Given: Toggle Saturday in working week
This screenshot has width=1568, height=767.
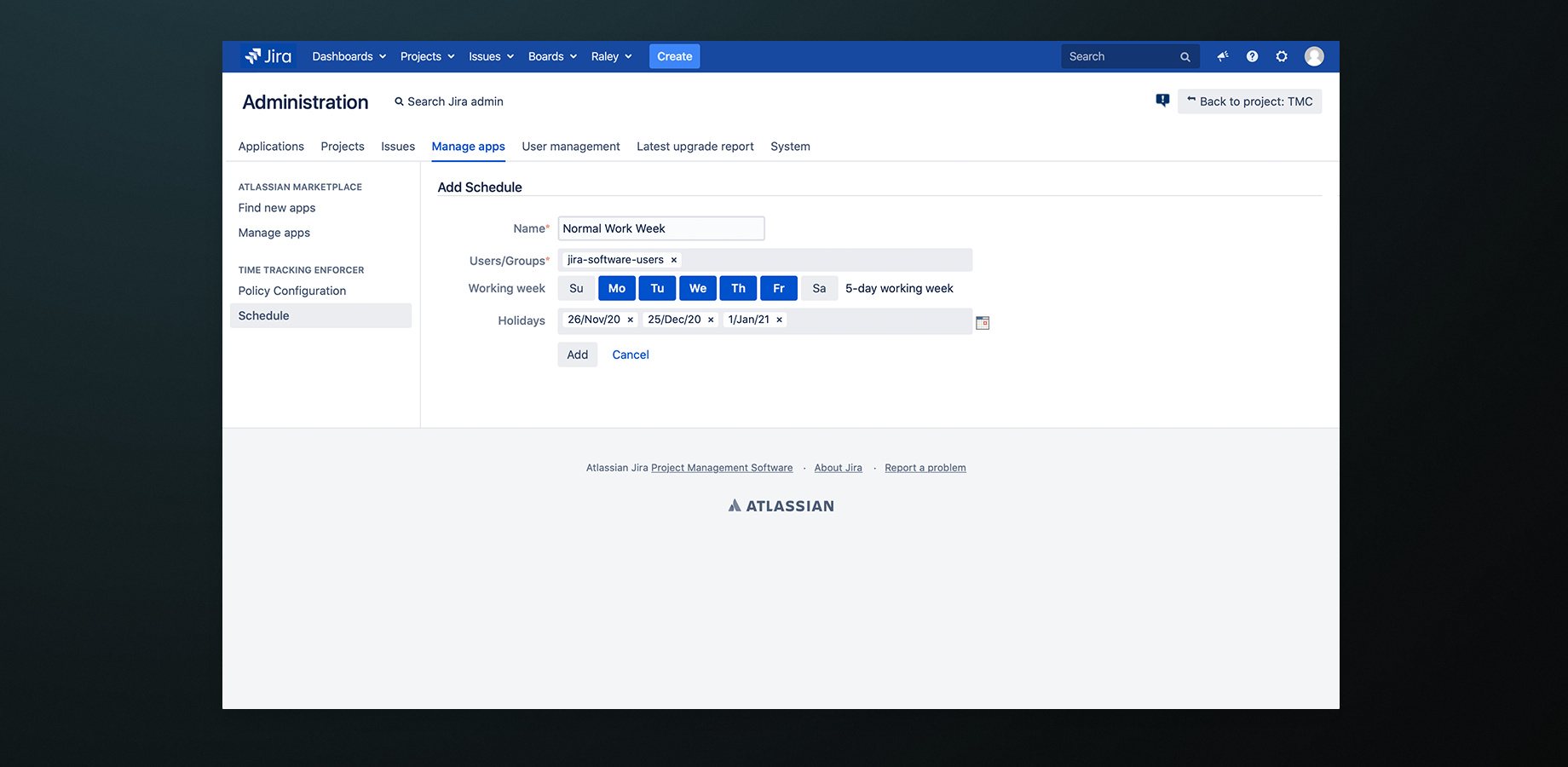Looking at the screenshot, I should [819, 288].
